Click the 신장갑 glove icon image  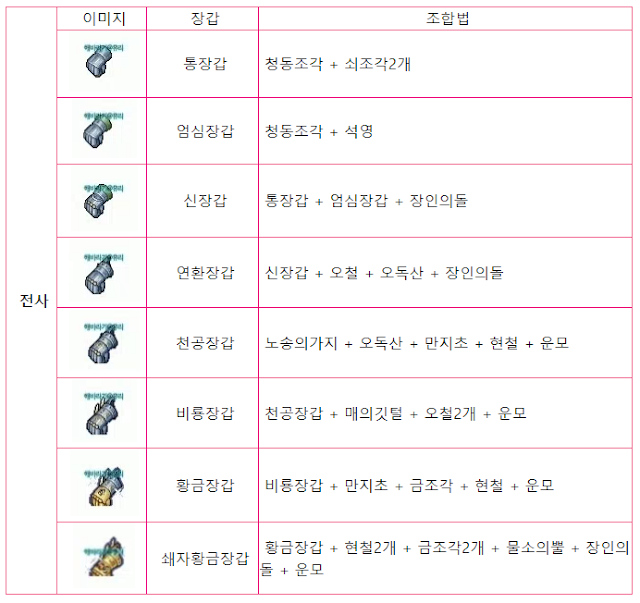click(102, 201)
